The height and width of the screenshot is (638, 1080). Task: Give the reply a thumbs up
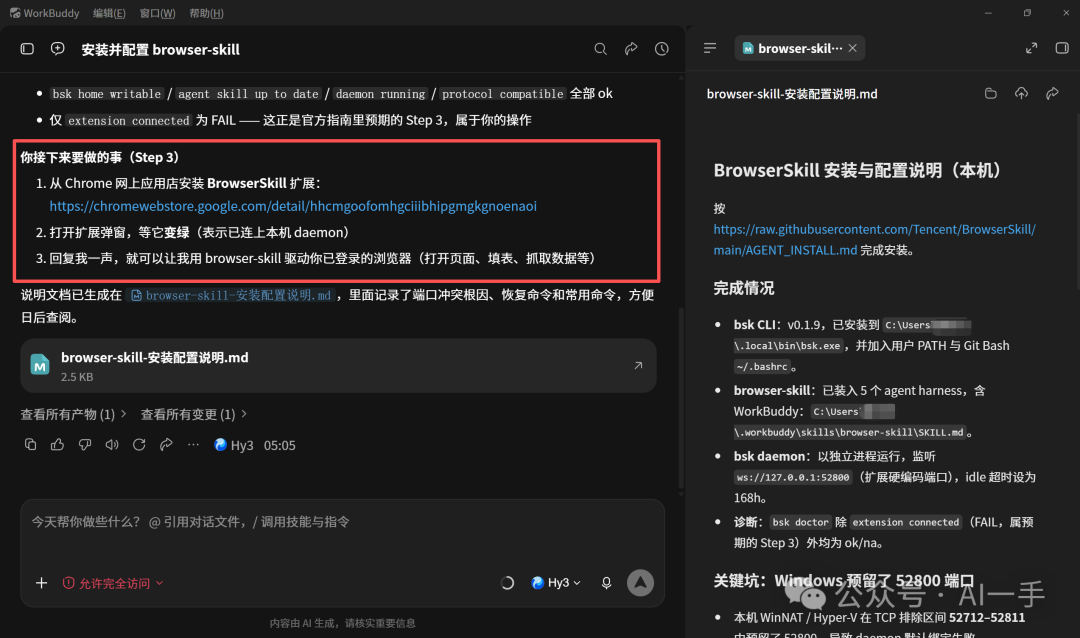(x=58, y=445)
